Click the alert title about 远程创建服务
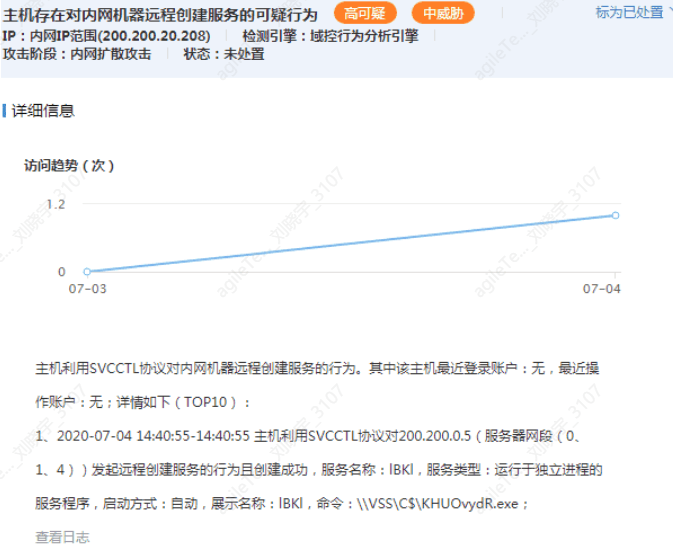The height and width of the screenshot is (549, 673). click(x=161, y=14)
